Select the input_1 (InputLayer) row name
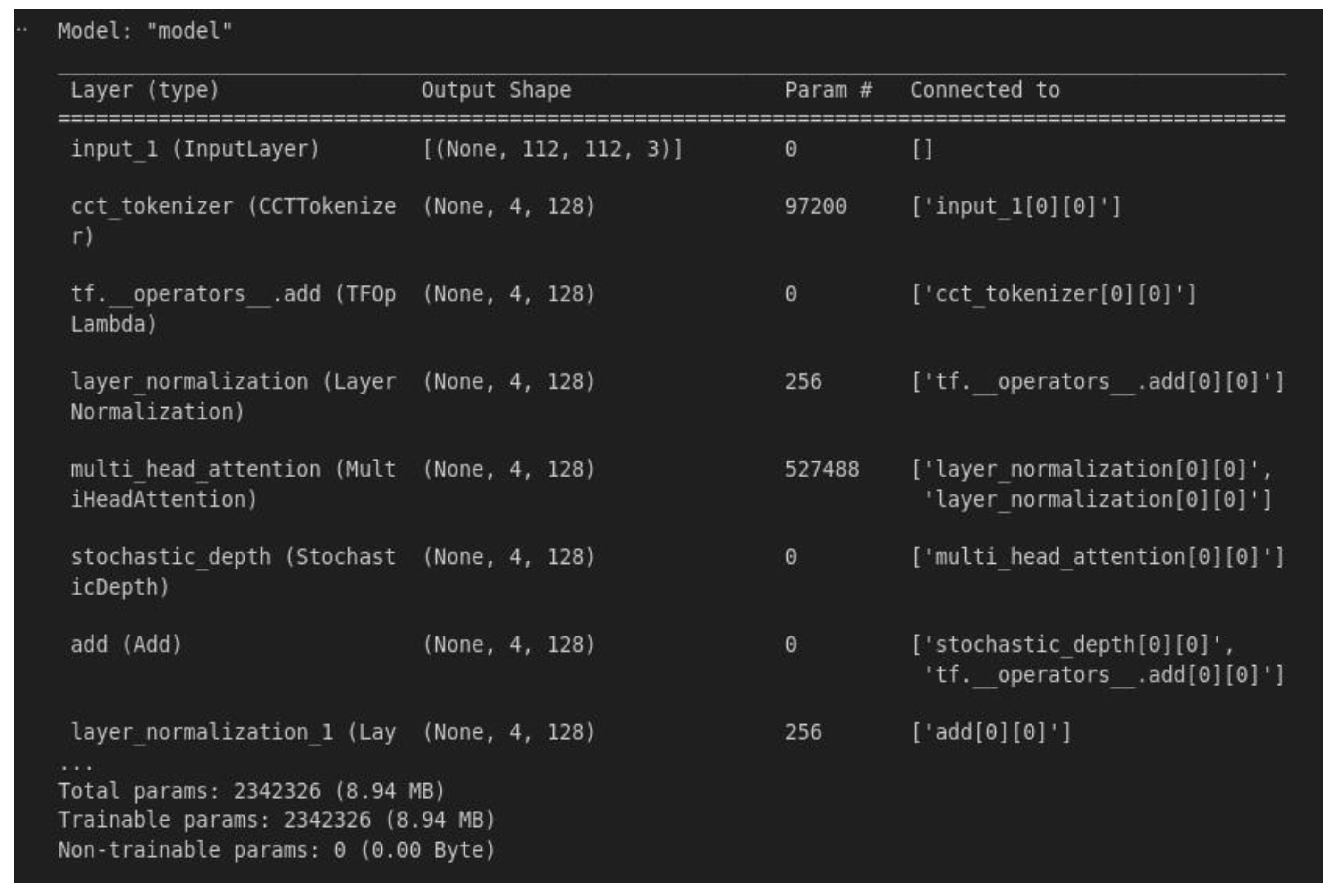1336x896 pixels. pyautogui.click(x=194, y=149)
